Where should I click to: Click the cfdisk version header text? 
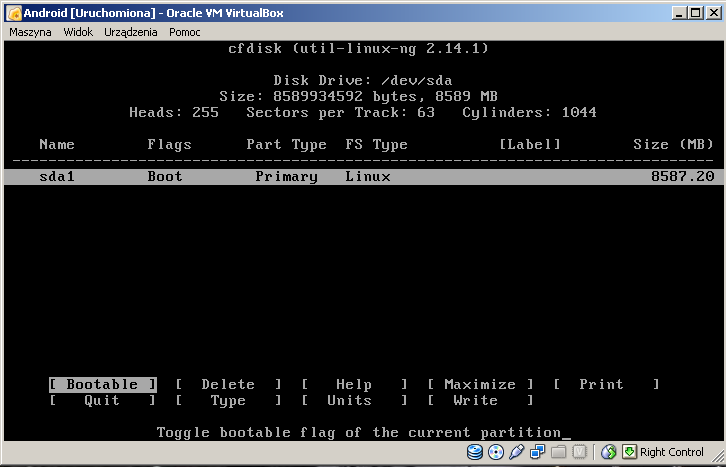coord(358,48)
